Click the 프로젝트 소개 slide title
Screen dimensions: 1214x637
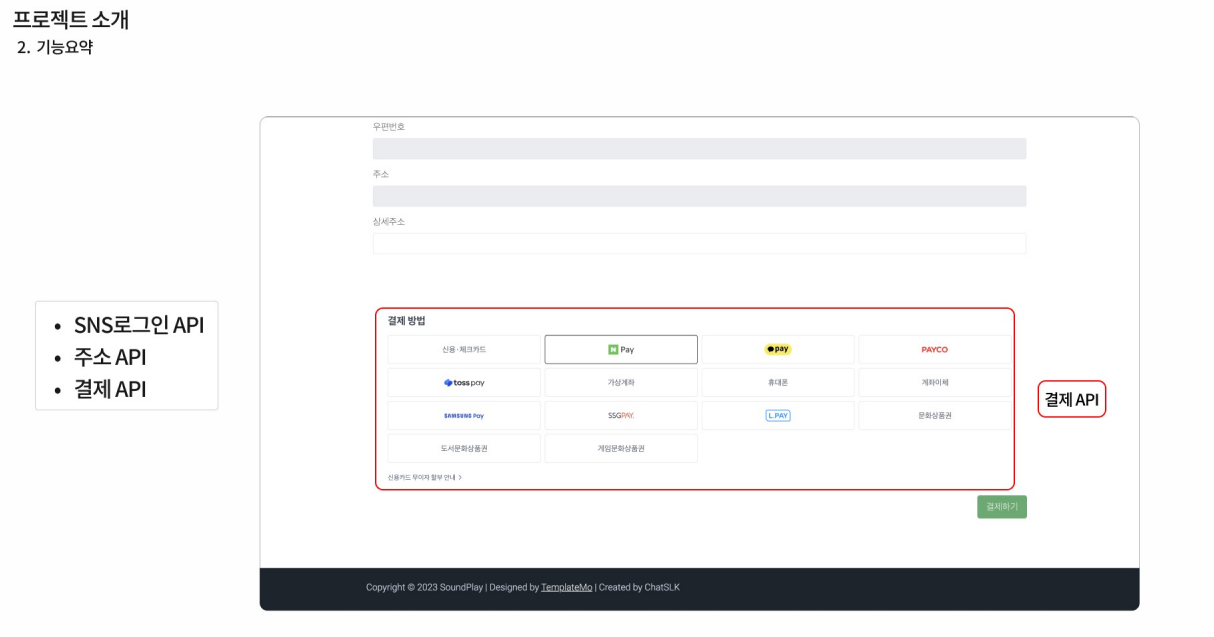click(x=71, y=19)
